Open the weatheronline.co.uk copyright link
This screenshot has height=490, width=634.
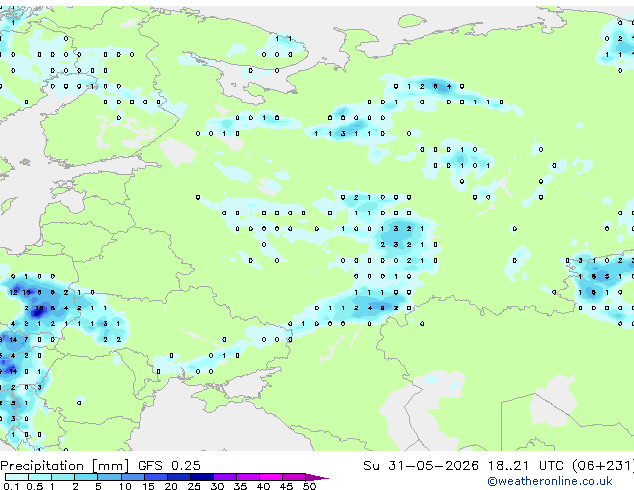tap(550, 481)
